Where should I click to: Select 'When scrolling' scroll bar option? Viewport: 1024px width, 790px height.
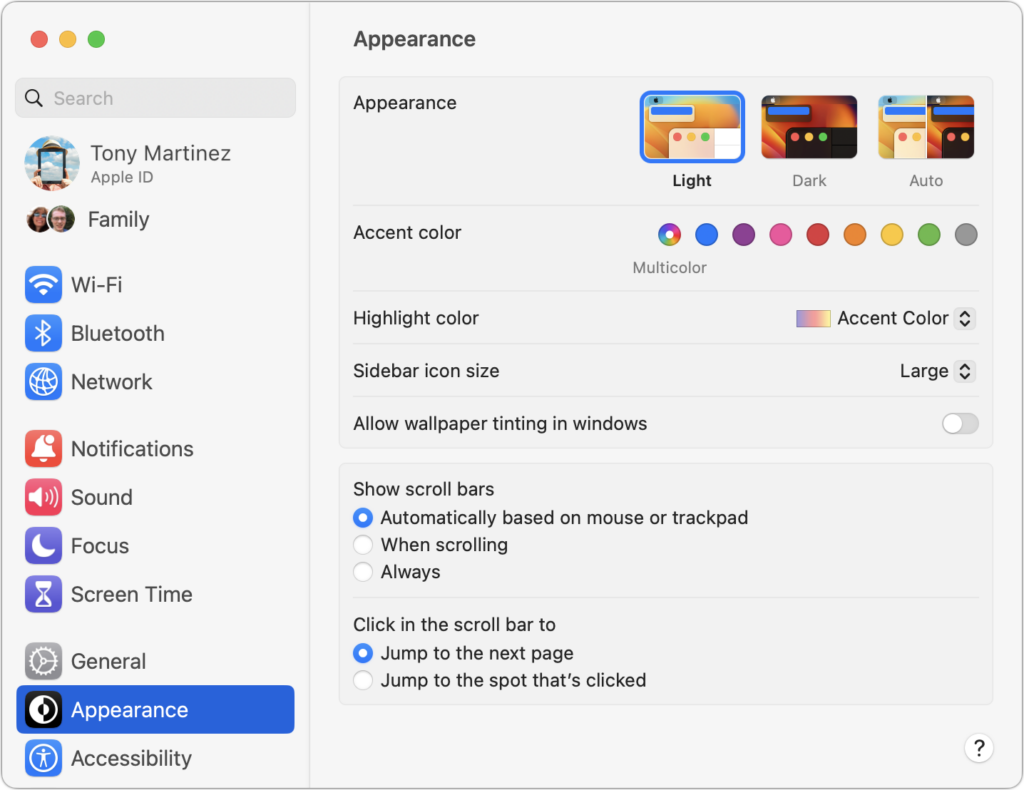(363, 545)
